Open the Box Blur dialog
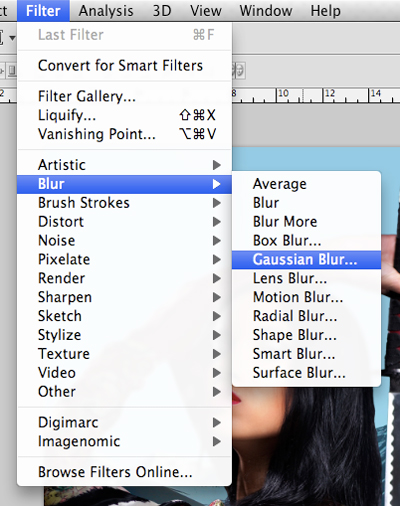Screen dimensions: 400x506 click(306, 240)
